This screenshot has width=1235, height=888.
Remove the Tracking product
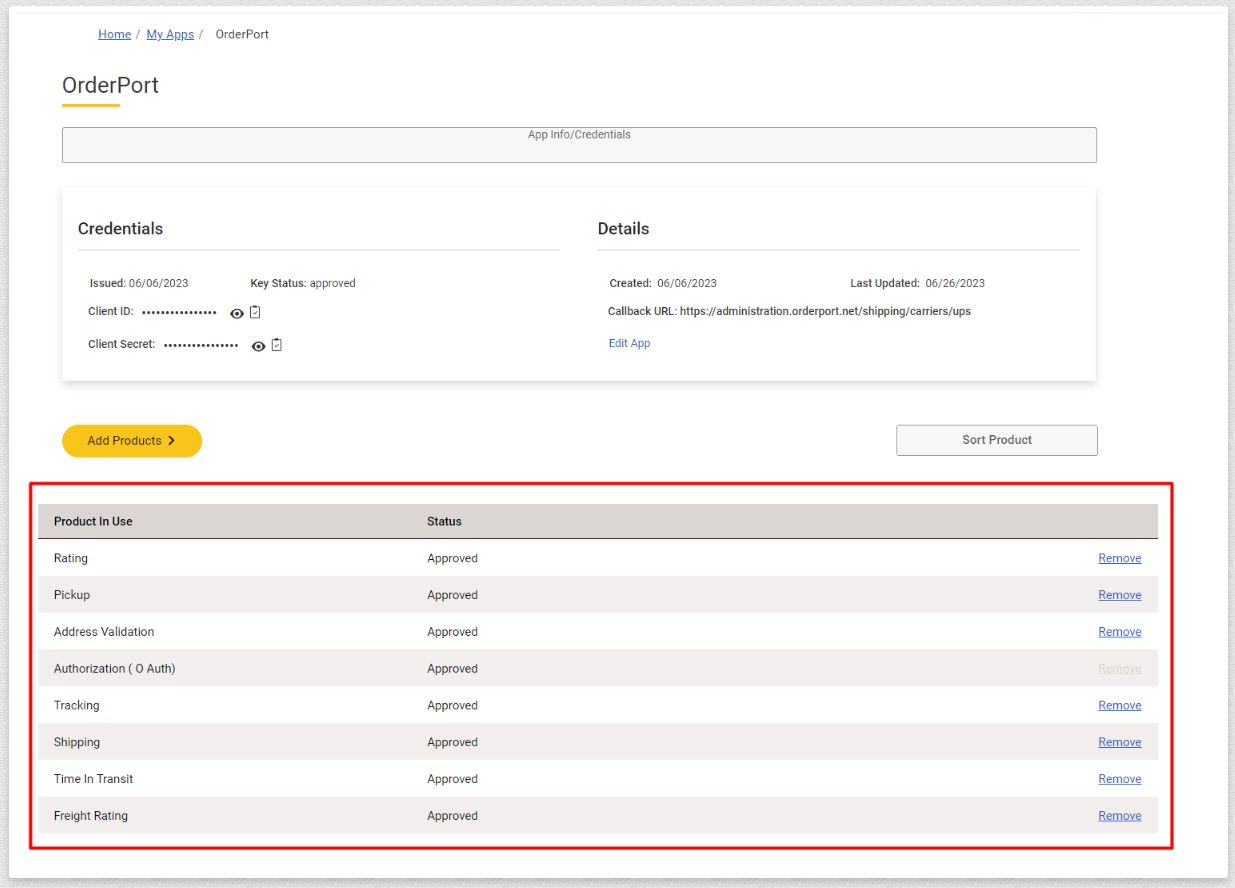[x=1120, y=705]
